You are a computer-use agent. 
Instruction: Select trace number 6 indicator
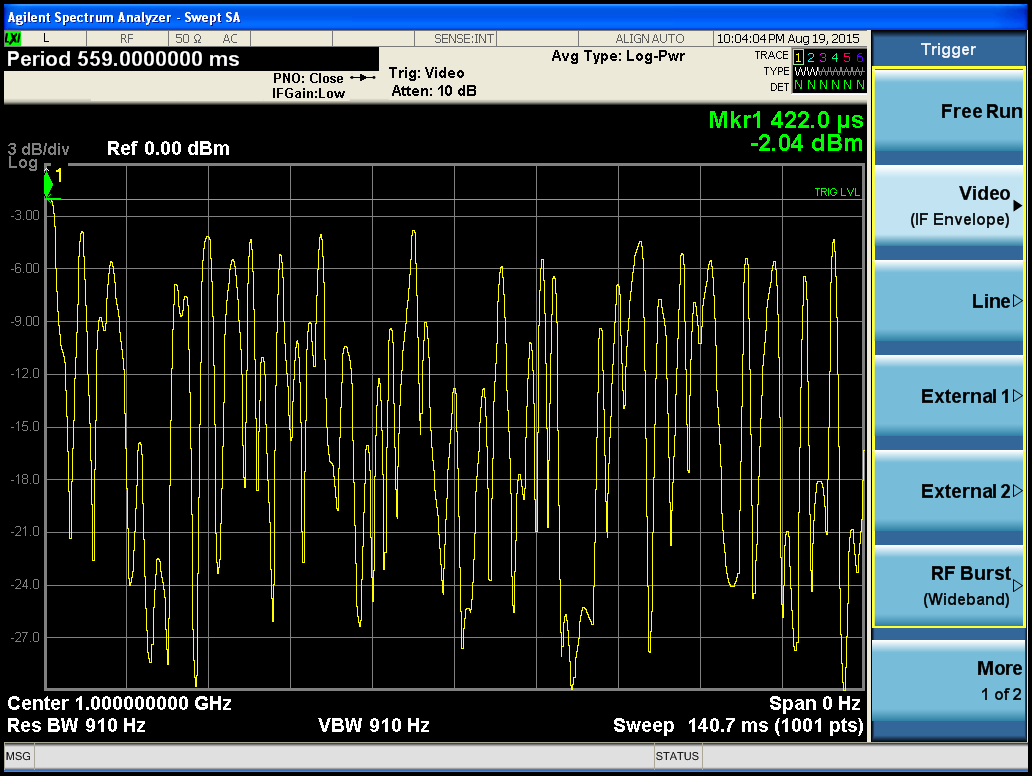tap(860, 56)
